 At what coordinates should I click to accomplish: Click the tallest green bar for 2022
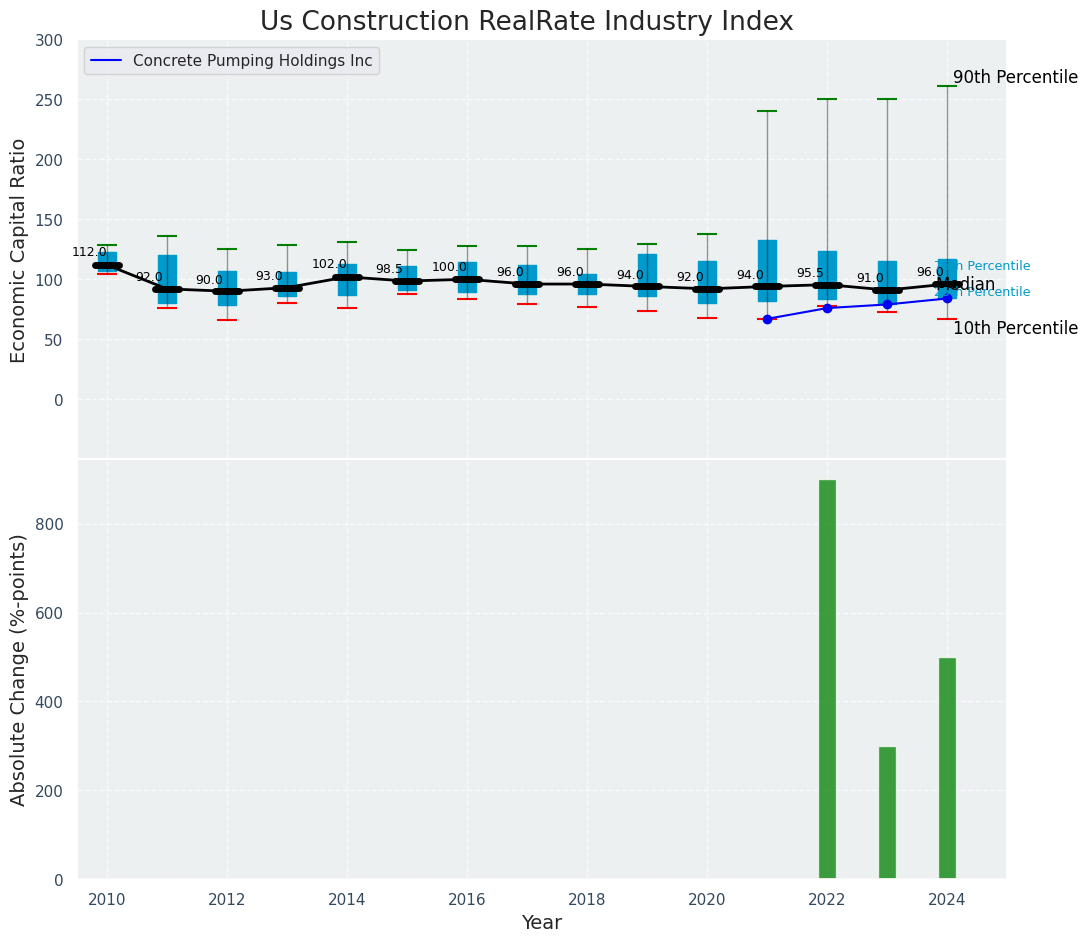pyautogui.click(x=827, y=680)
